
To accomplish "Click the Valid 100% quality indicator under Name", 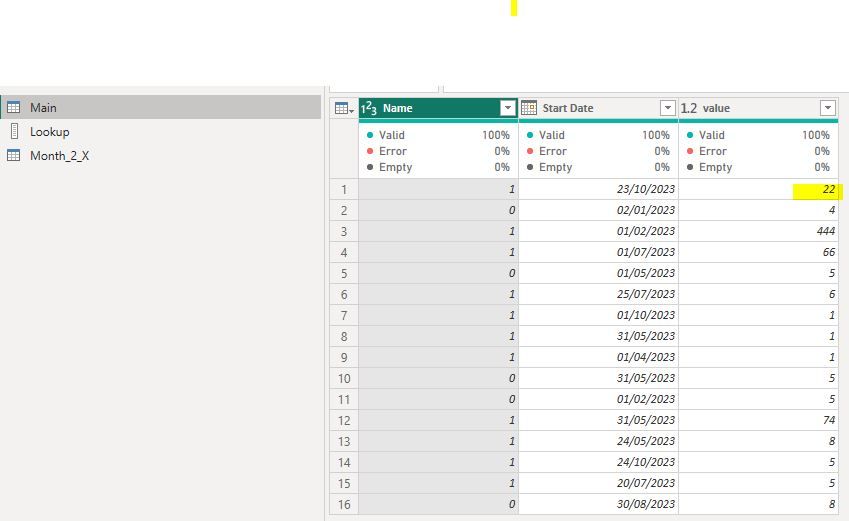I will [438, 135].
